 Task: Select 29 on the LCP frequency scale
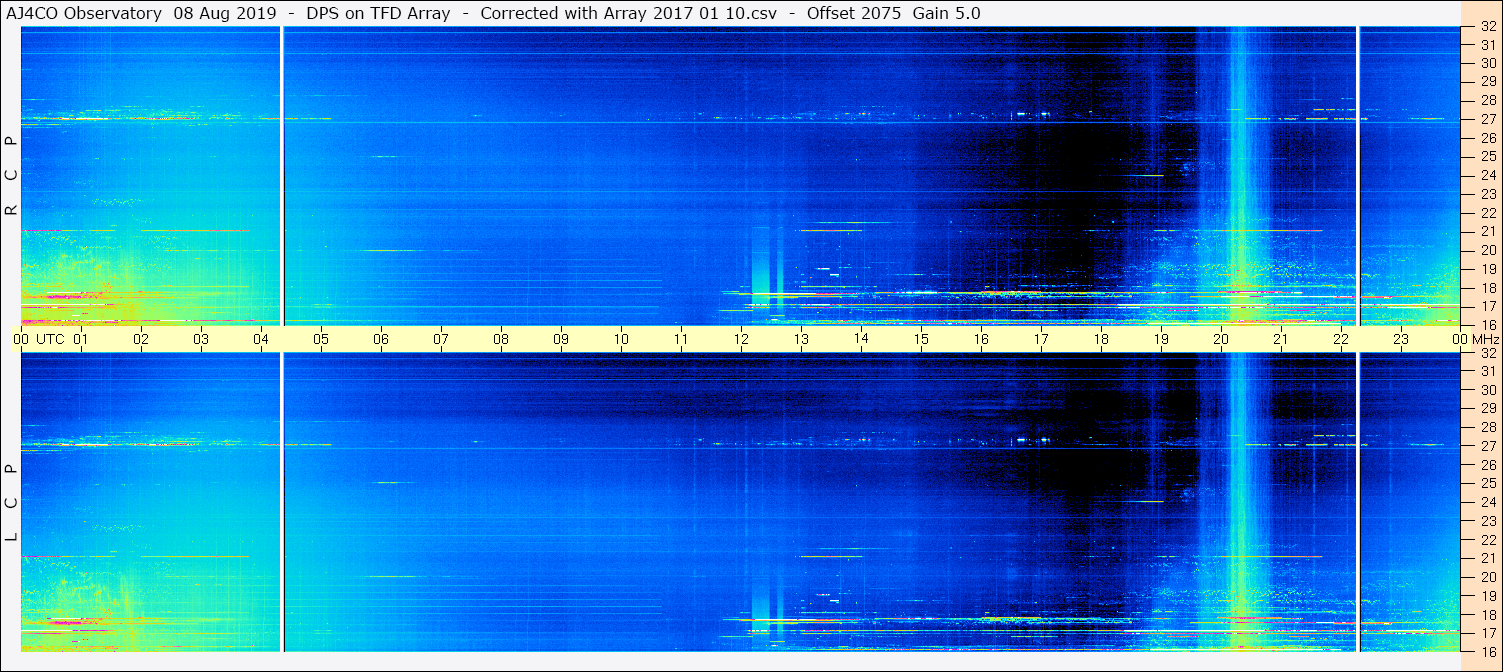point(1487,408)
